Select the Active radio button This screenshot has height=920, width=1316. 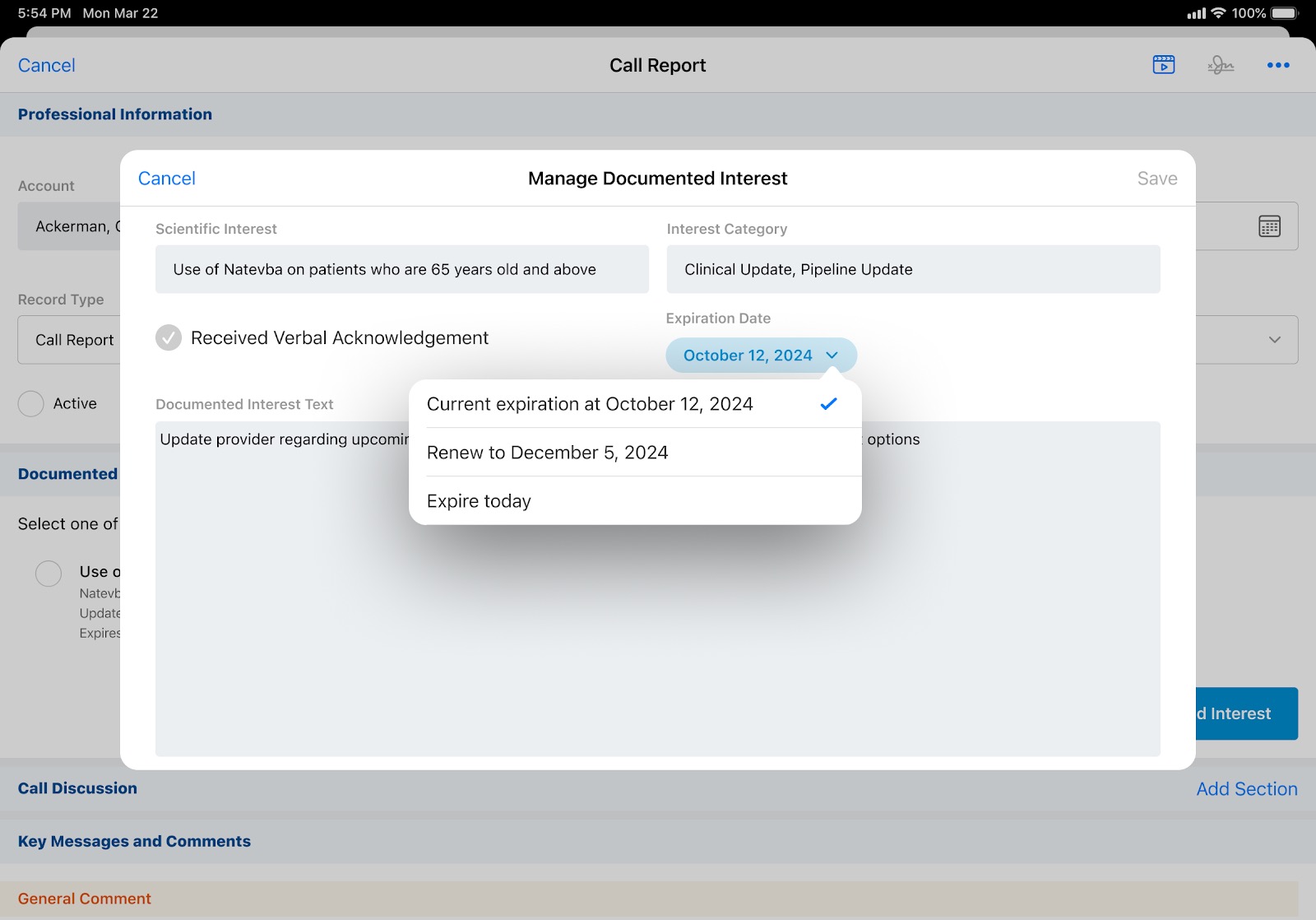point(31,404)
